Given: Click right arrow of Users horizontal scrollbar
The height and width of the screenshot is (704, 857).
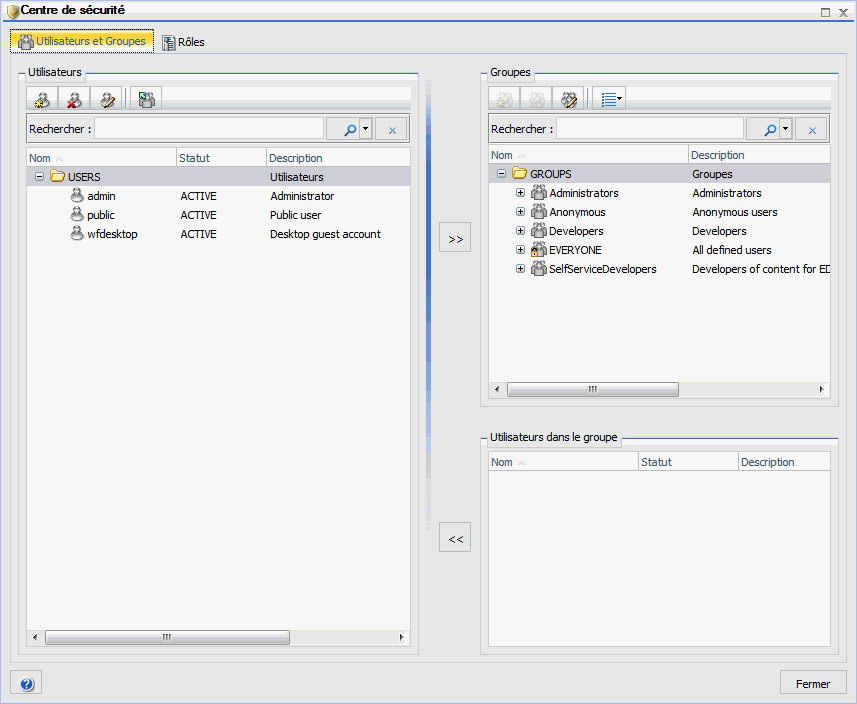Looking at the screenshot, I should [401, 637].
